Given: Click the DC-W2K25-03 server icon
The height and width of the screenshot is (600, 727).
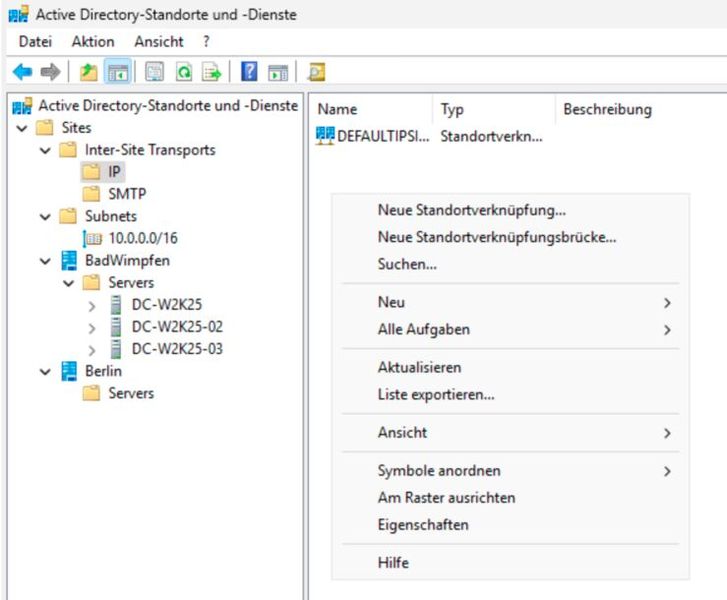Looking at the screenshot, I should [x=116, y=349].
